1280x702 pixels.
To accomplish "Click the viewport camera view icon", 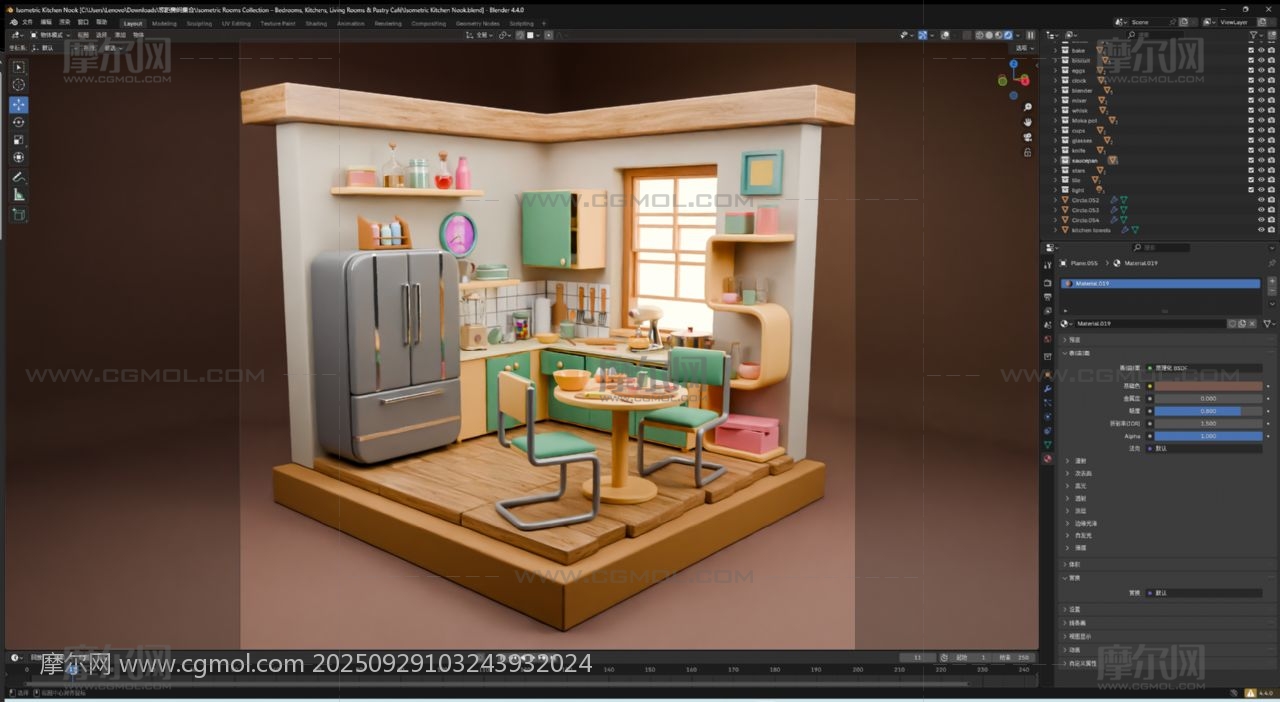I will point(1027,137).
